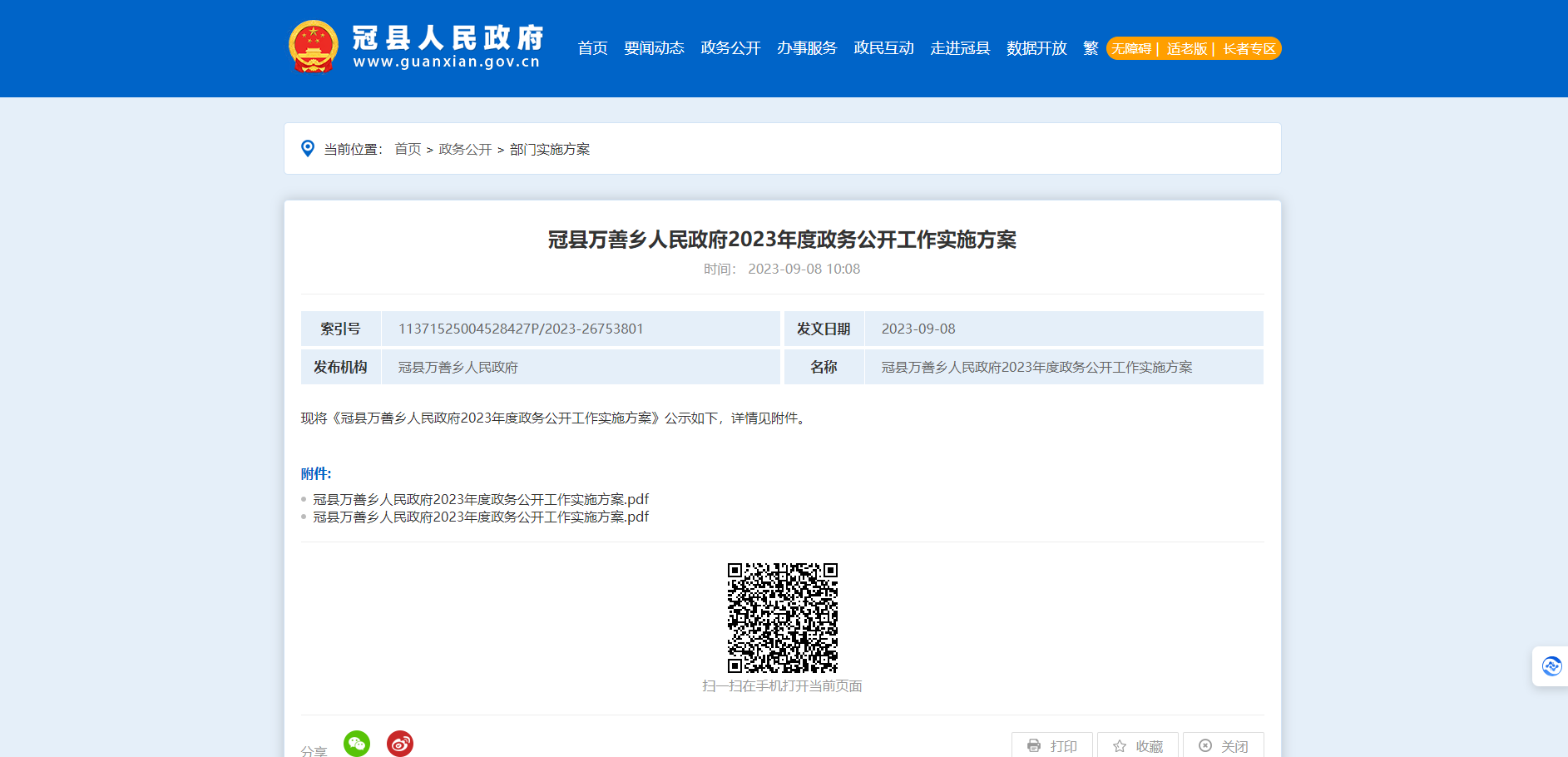Open the 要闻动态 menu item
This screenshot has height=757, width=1568.
pyautogui.click(x=654, y=48)
